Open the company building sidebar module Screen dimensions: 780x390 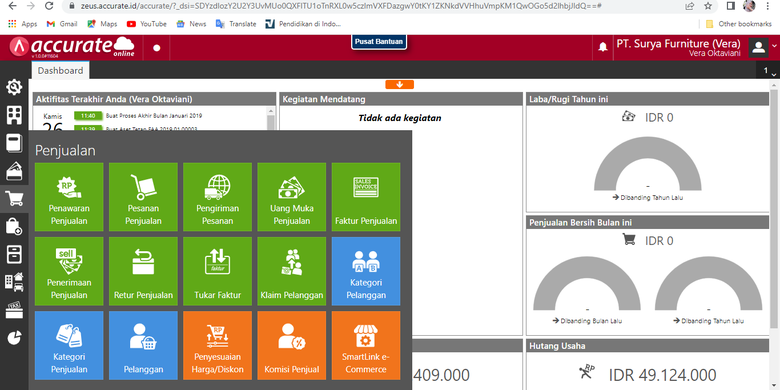pyautogui.click(x=14, y=115)
